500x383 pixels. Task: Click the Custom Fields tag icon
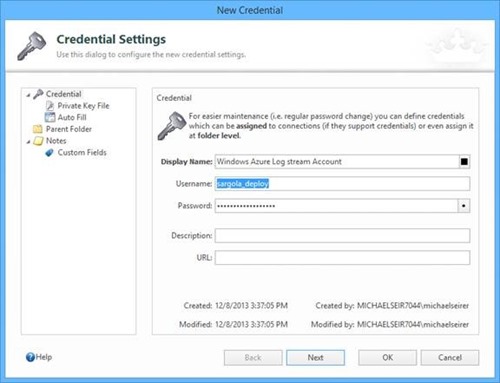click(49, 153)
